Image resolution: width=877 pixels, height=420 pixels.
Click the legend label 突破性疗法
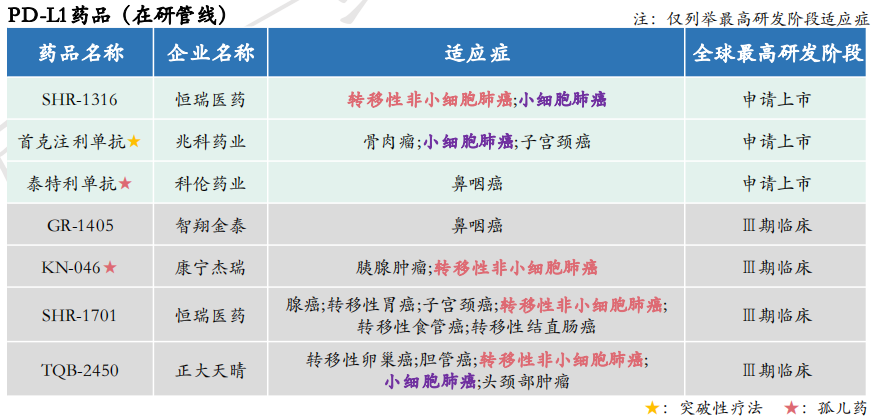721,408
